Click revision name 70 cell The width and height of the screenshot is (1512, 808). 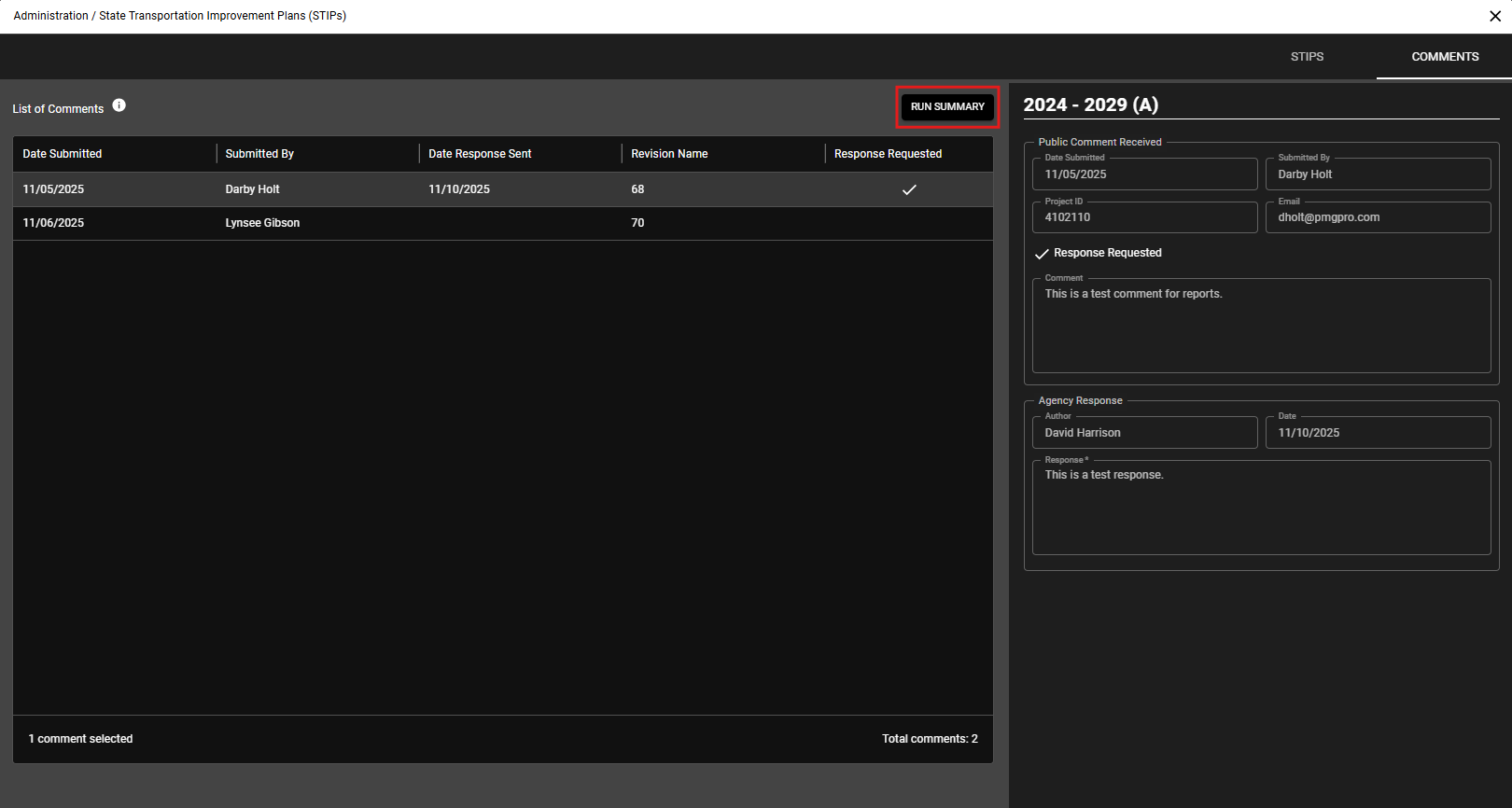(x=637, y=223)
